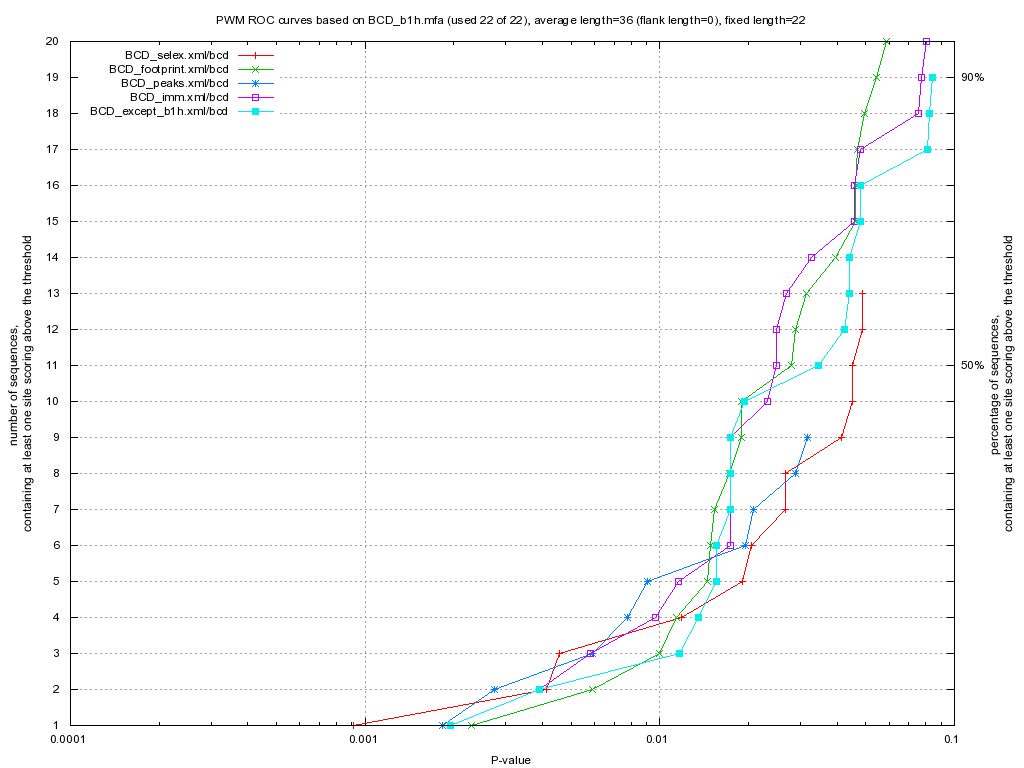Click the red plus marker in legend
This screenshot has height=768, width=1024.
(255, 55)
